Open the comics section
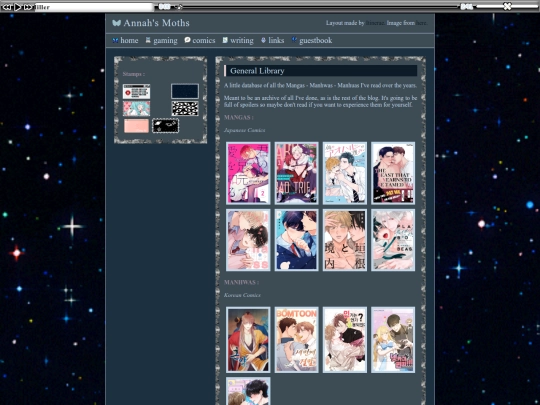 (204, 41)
